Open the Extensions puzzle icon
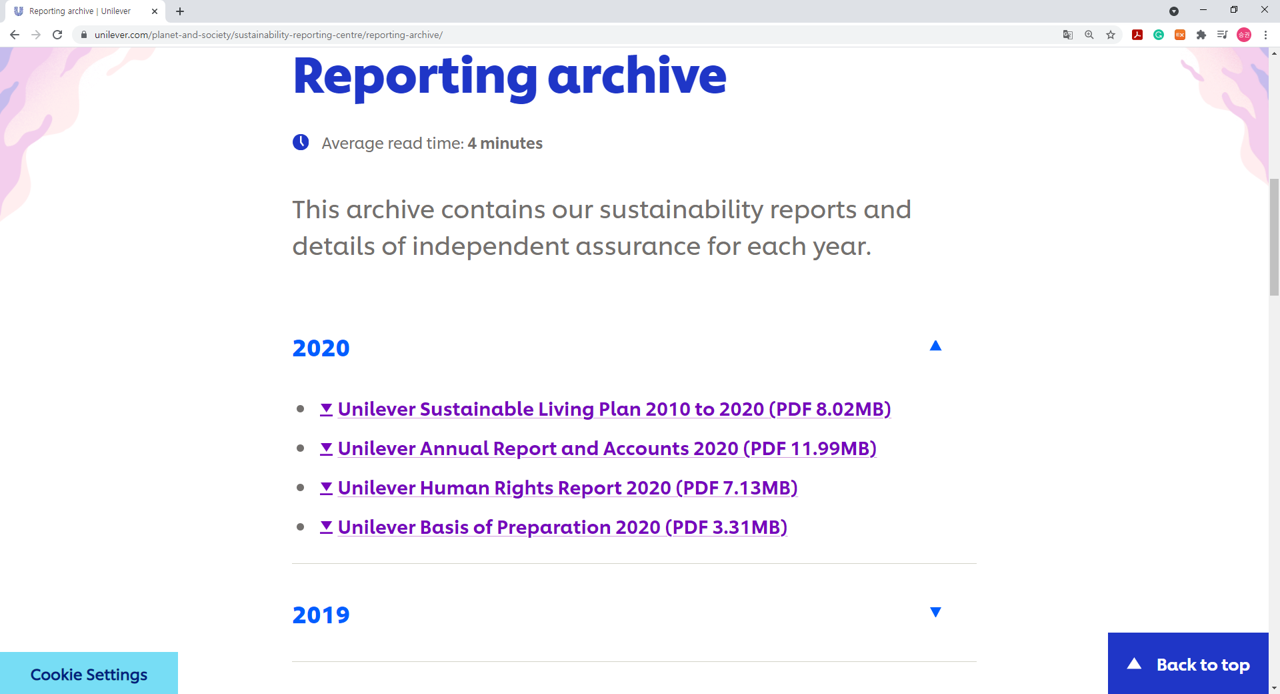1280x694 pixels. (x=1201, y=35)
